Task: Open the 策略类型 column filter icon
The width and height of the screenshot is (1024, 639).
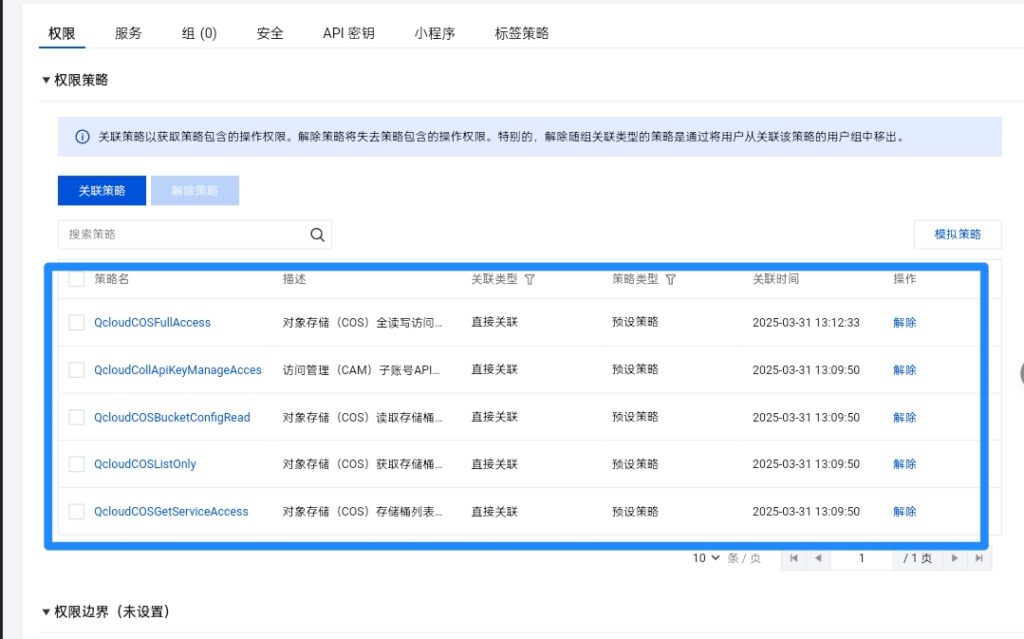Action: coord(671,280)
